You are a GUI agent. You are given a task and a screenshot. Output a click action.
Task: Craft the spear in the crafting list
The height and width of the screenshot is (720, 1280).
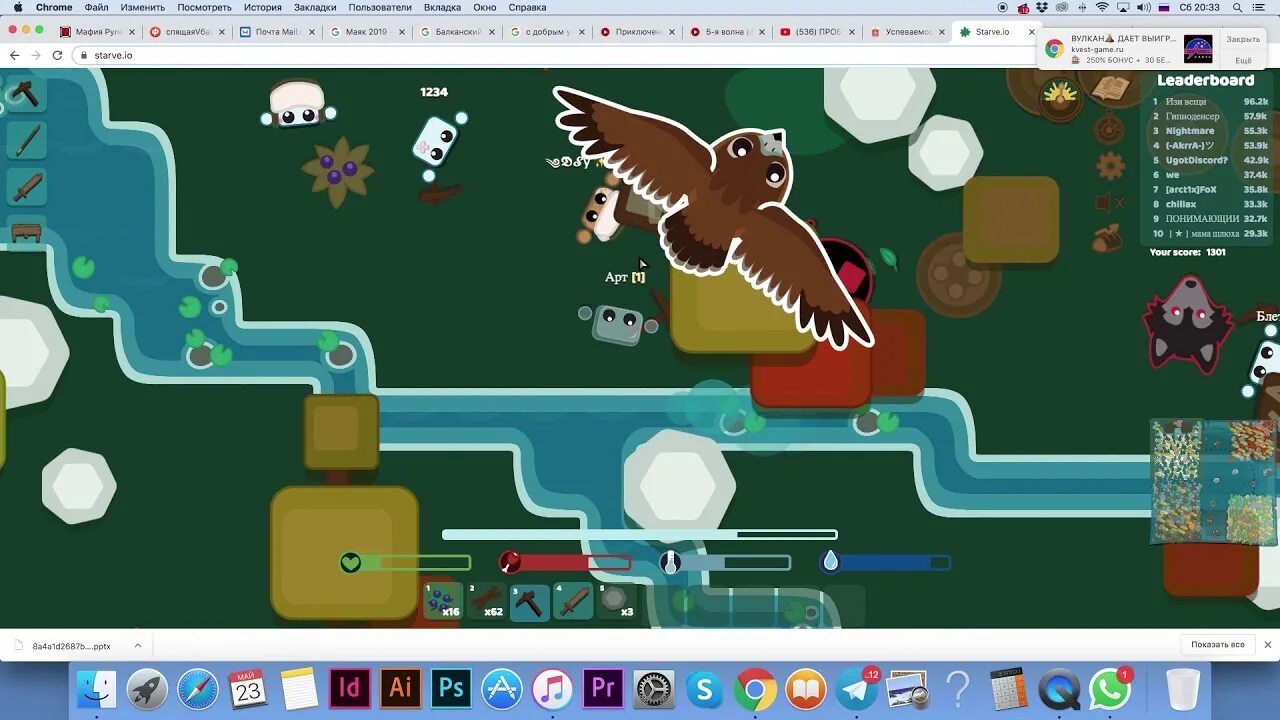[26, 140]
